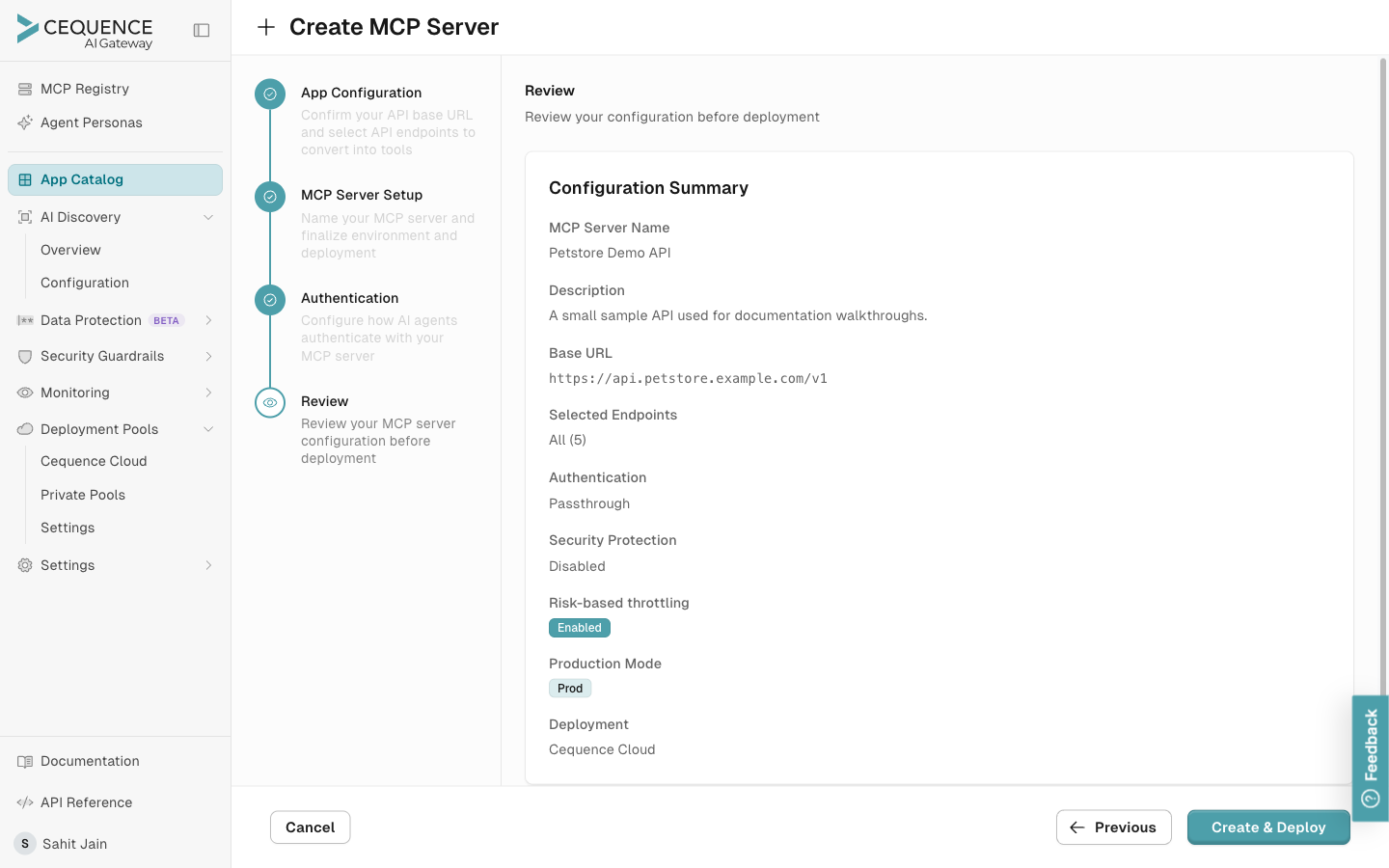
Task: Click Create & Deploy
Action: pos(1268,827)
